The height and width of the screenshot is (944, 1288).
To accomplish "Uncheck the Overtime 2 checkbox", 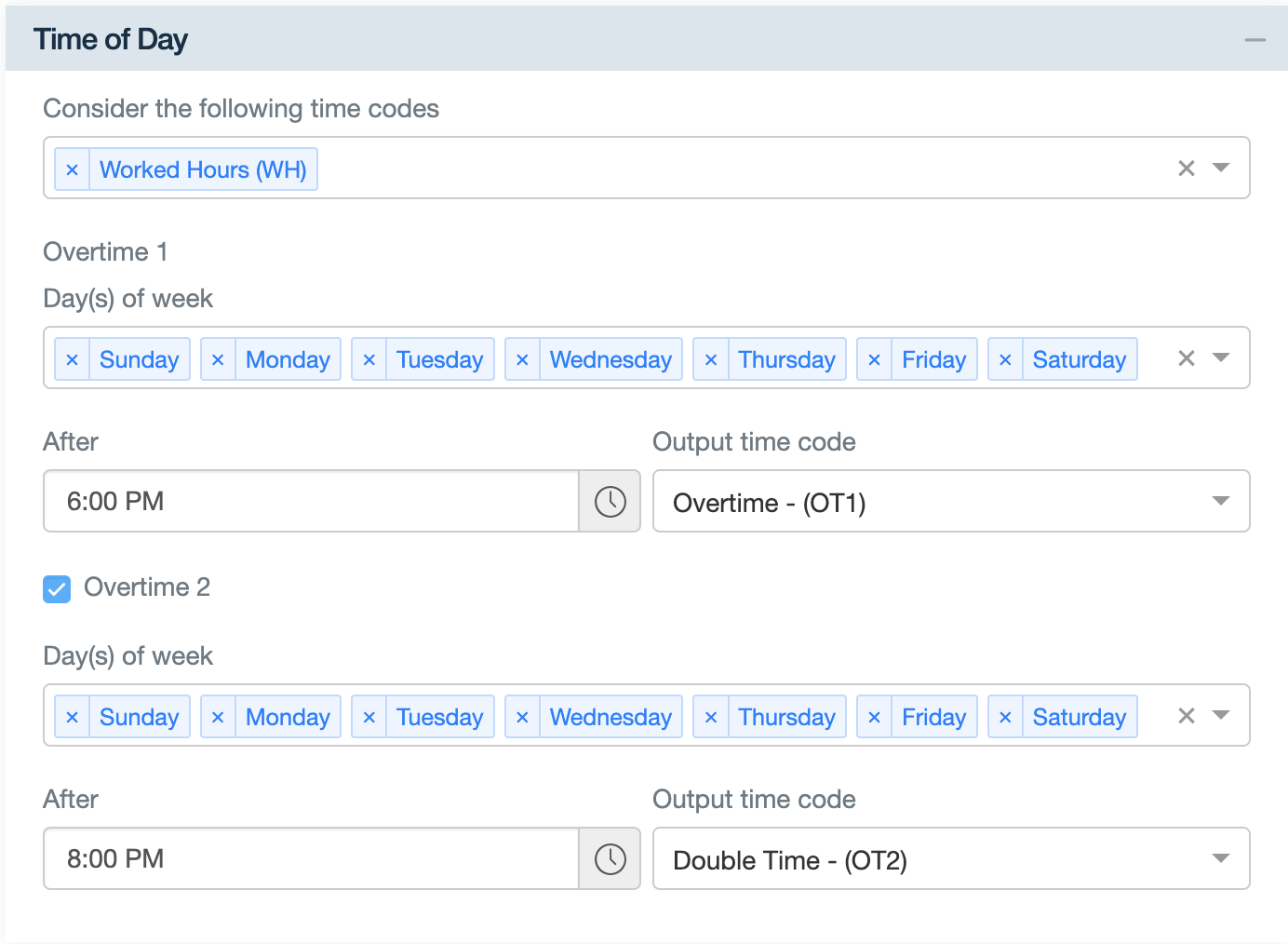I will pos(57,588).
